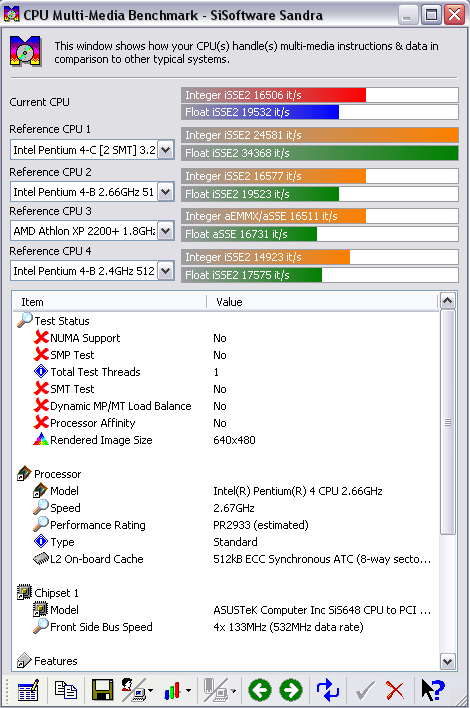The width and height of the screenshot is (470, 708).
Task: Click the green forward arrow icon
Action: click(x=291, y=690)
